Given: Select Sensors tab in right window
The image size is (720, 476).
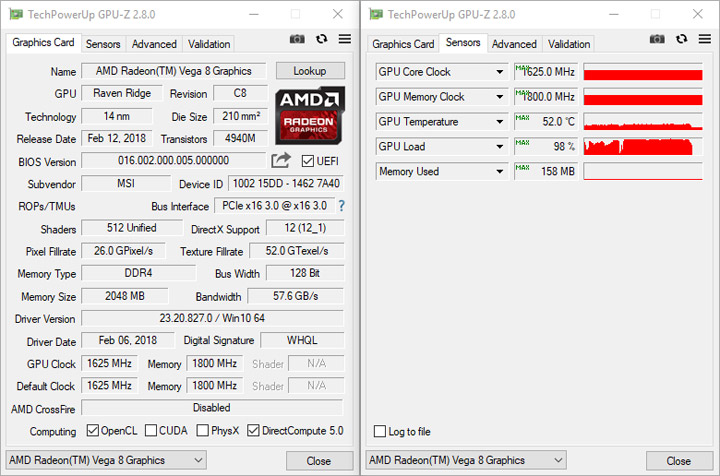Looking at the screenshot, I should pyautogui.click(x=463, y=43).
